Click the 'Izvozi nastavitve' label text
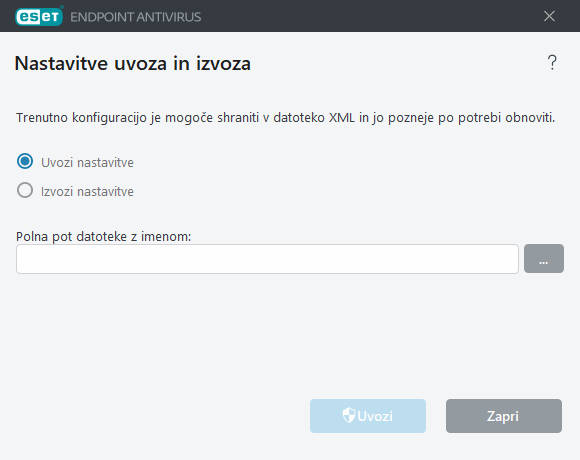Image resolution: width=580 pixels, height=460 pixels. coord(87,192)
